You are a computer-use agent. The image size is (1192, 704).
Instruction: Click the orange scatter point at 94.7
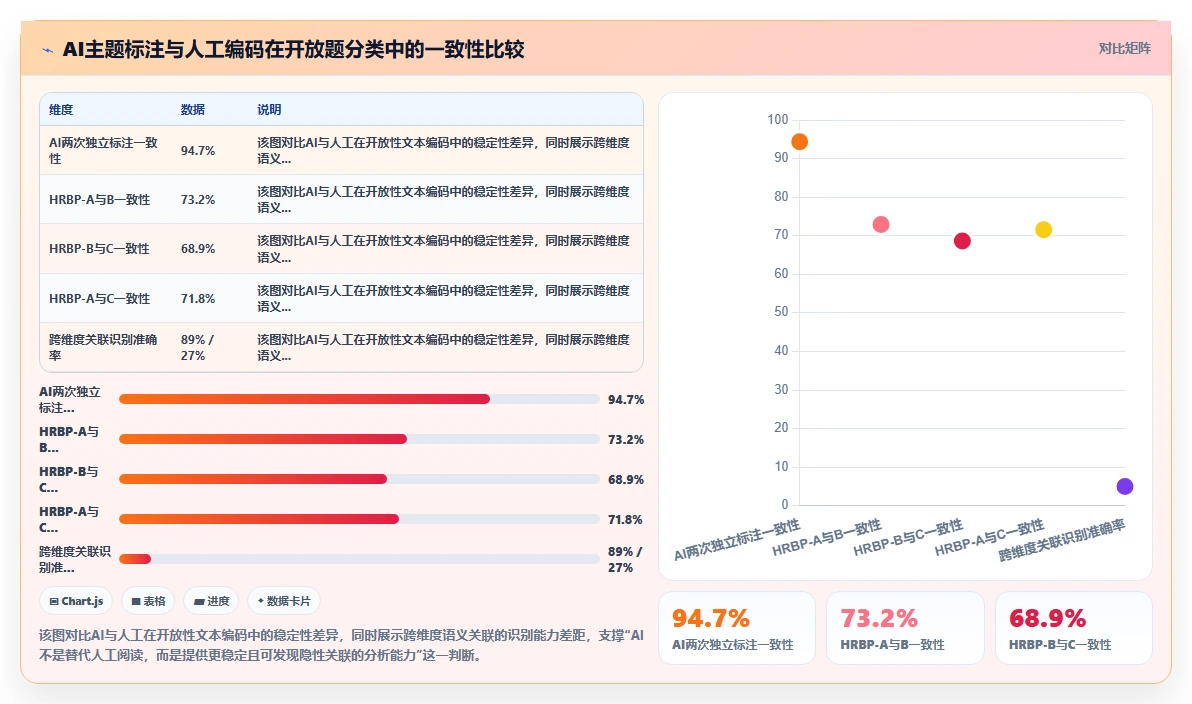[799, 141]
